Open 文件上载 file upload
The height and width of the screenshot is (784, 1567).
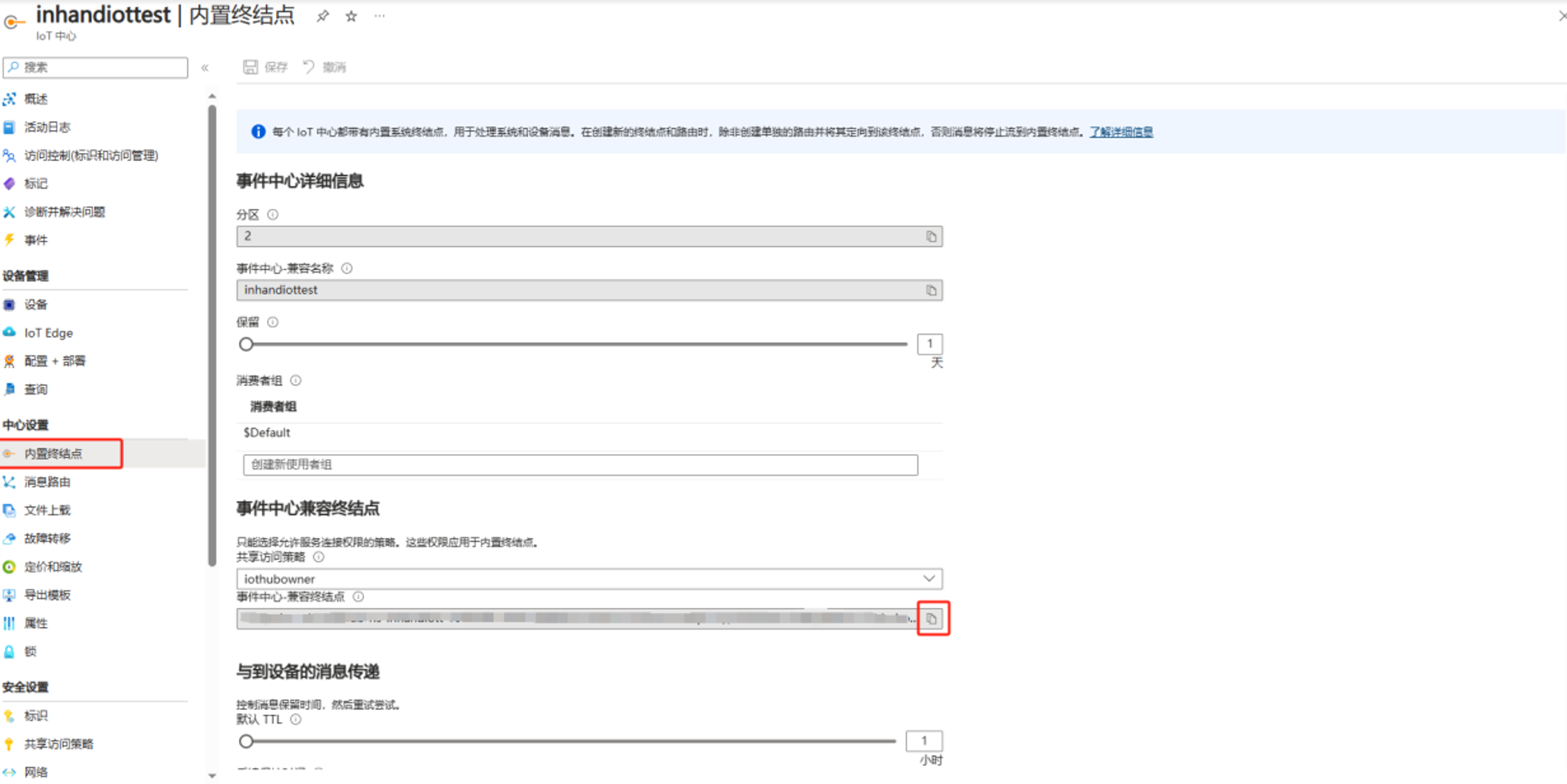47,511
